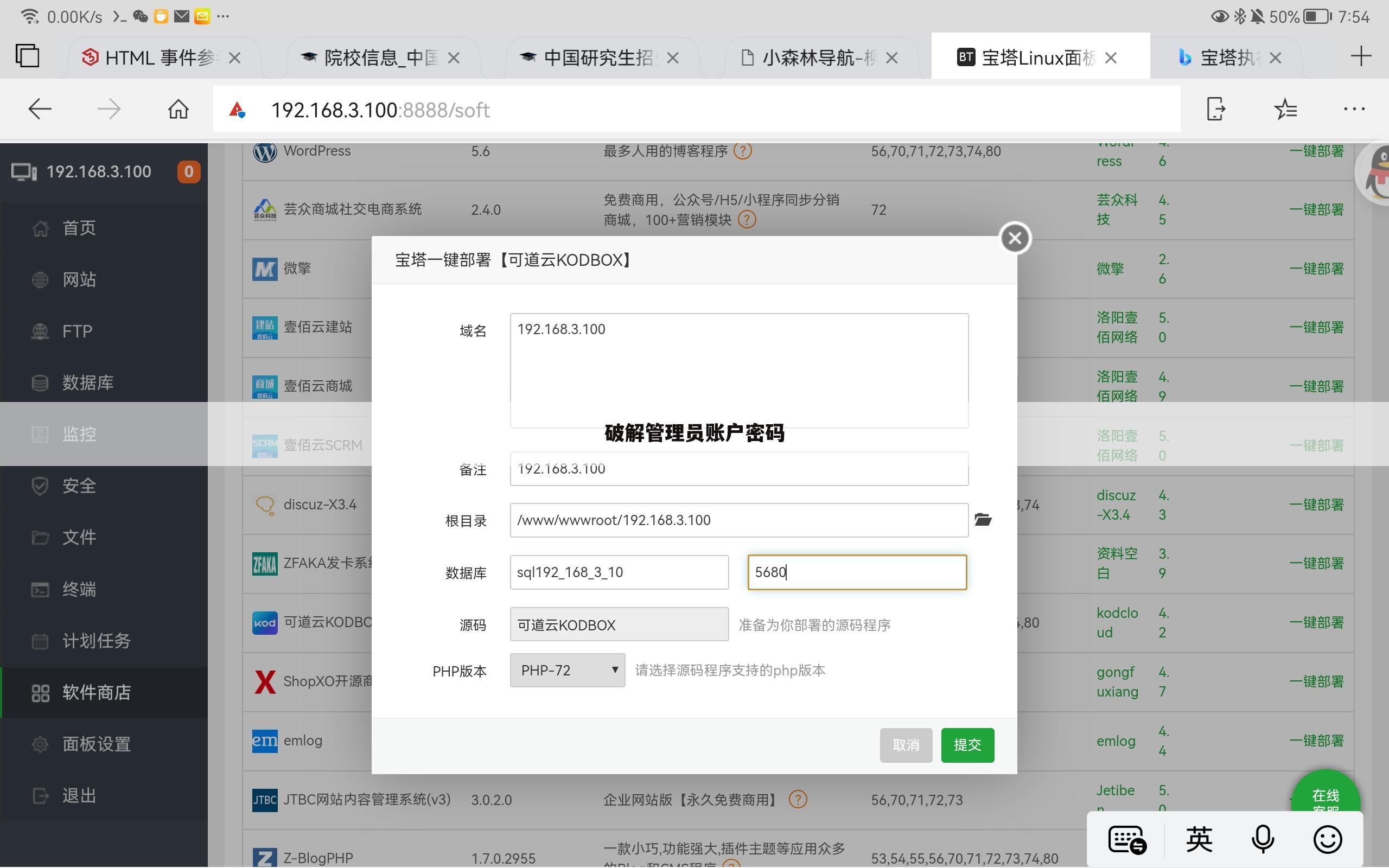Open the browser home page icon
Viewport: 1389px width, 868px height.
[x=178, y=109]
